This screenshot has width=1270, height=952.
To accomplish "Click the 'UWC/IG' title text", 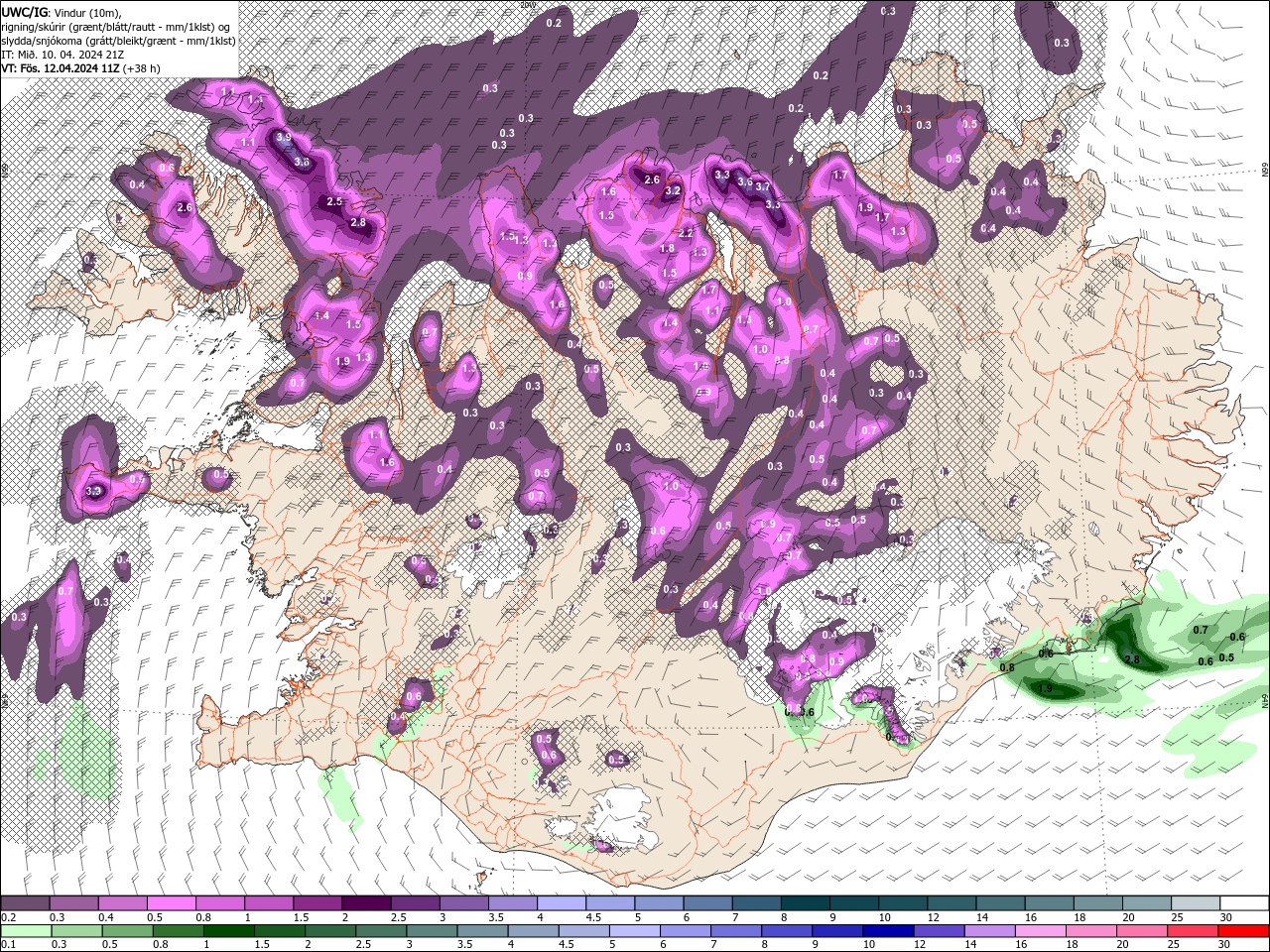I will point(24,12).
